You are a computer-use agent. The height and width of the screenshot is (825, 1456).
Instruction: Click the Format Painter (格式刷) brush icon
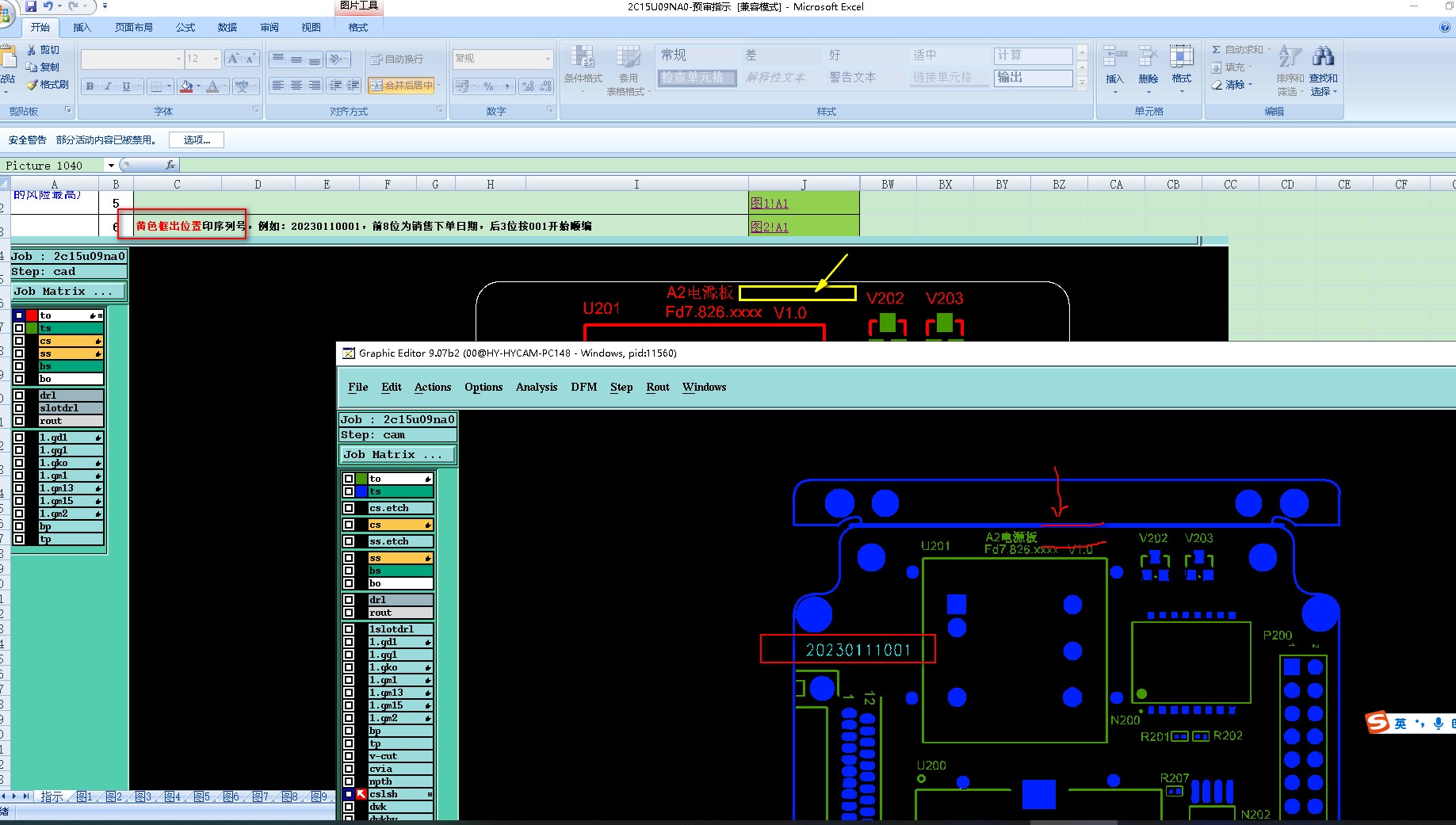[32, 85]
